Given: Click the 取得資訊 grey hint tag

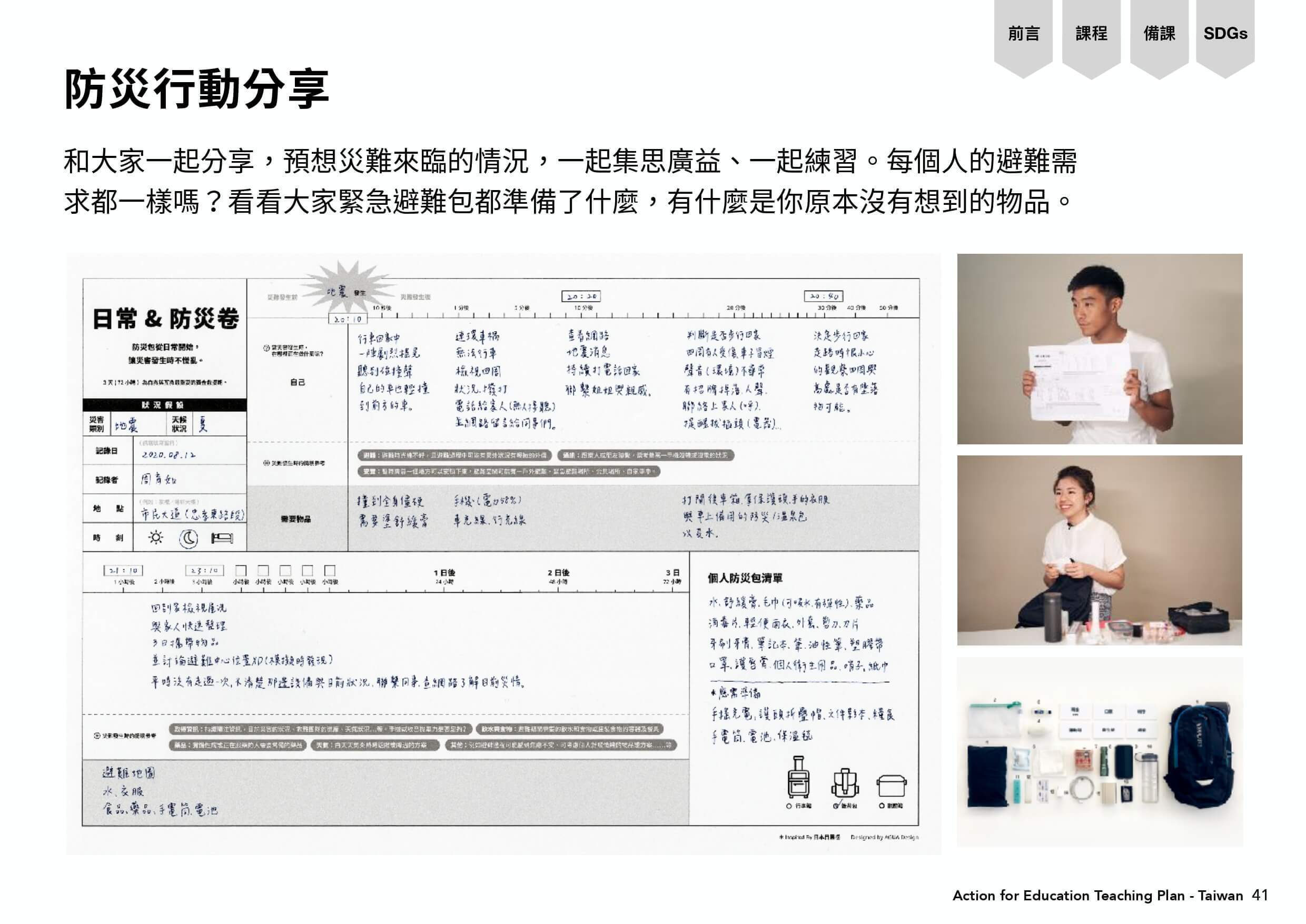Looking at the screenshot, I should (321, 729).
